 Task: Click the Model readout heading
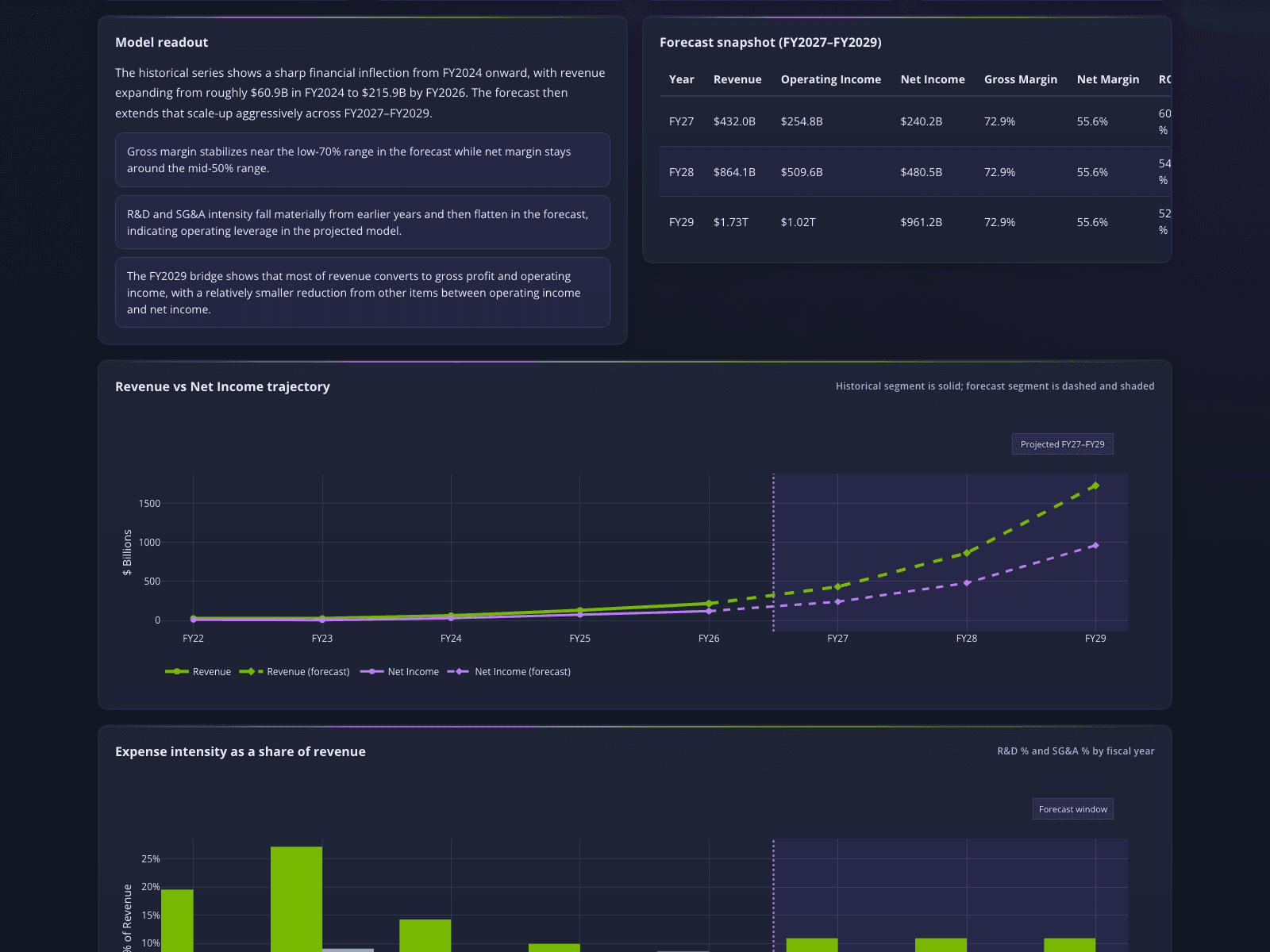tap(161, 42)
